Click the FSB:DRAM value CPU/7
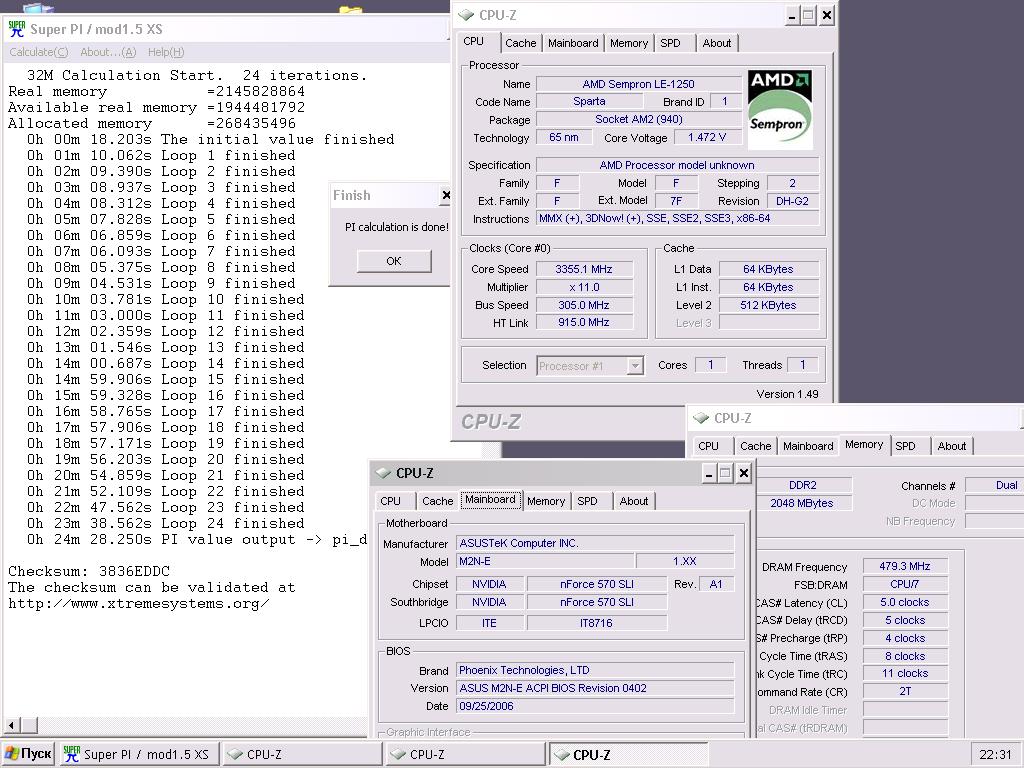1024x768 pixels. click(904, 584)
